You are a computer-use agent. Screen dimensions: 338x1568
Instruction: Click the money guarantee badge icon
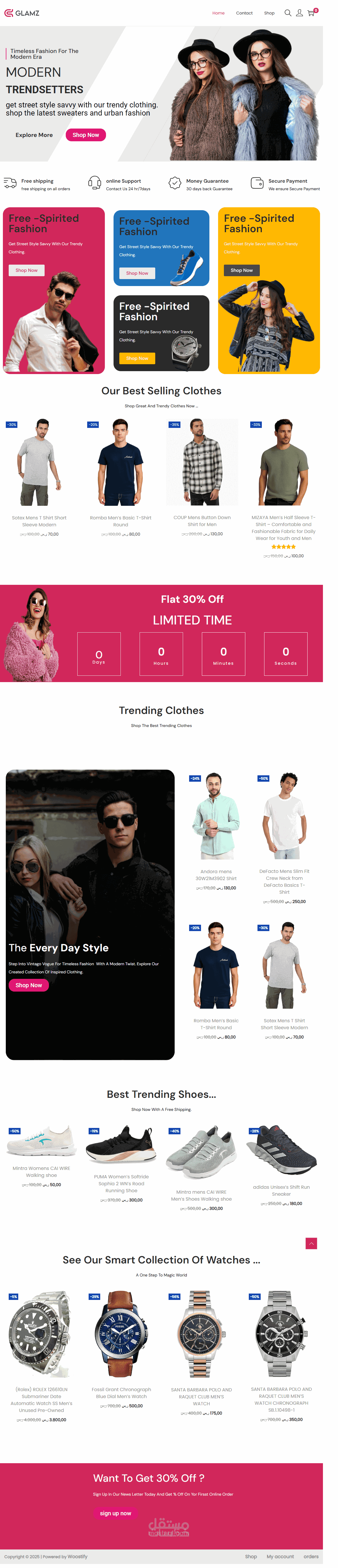[175, 183]
